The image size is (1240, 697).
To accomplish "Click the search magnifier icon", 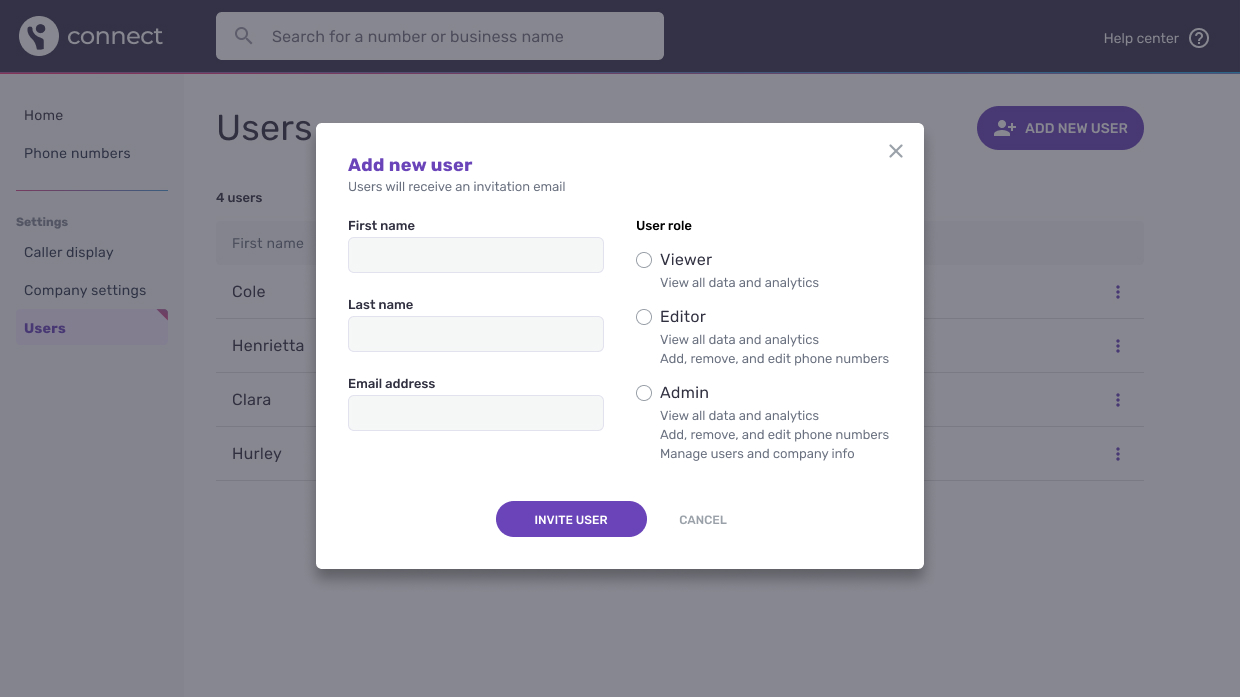I will coord(243,35).
